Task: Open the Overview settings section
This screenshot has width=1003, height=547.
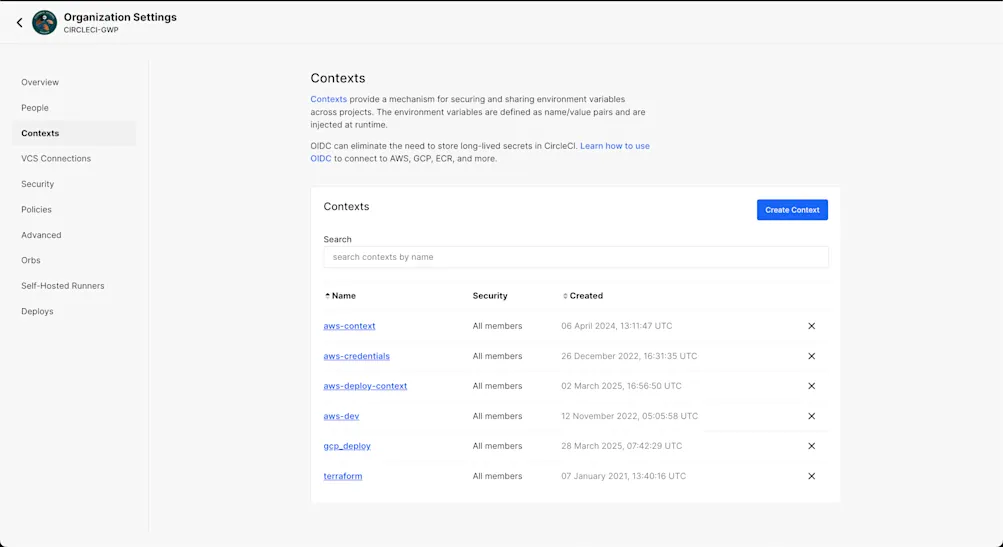Action: (x=40, y=82)
